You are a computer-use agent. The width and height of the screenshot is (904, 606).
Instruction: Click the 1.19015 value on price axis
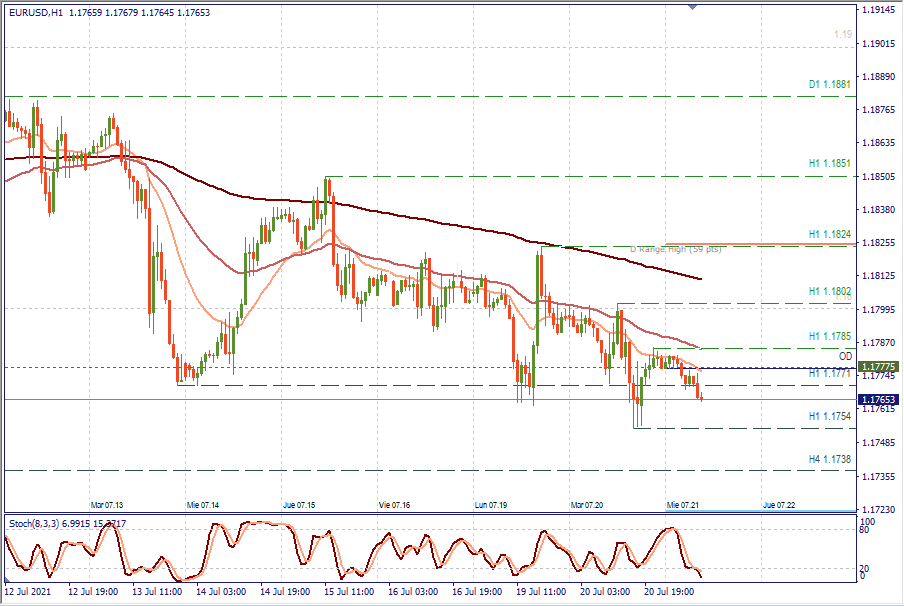pyautogui.click(x=879, y=43)
